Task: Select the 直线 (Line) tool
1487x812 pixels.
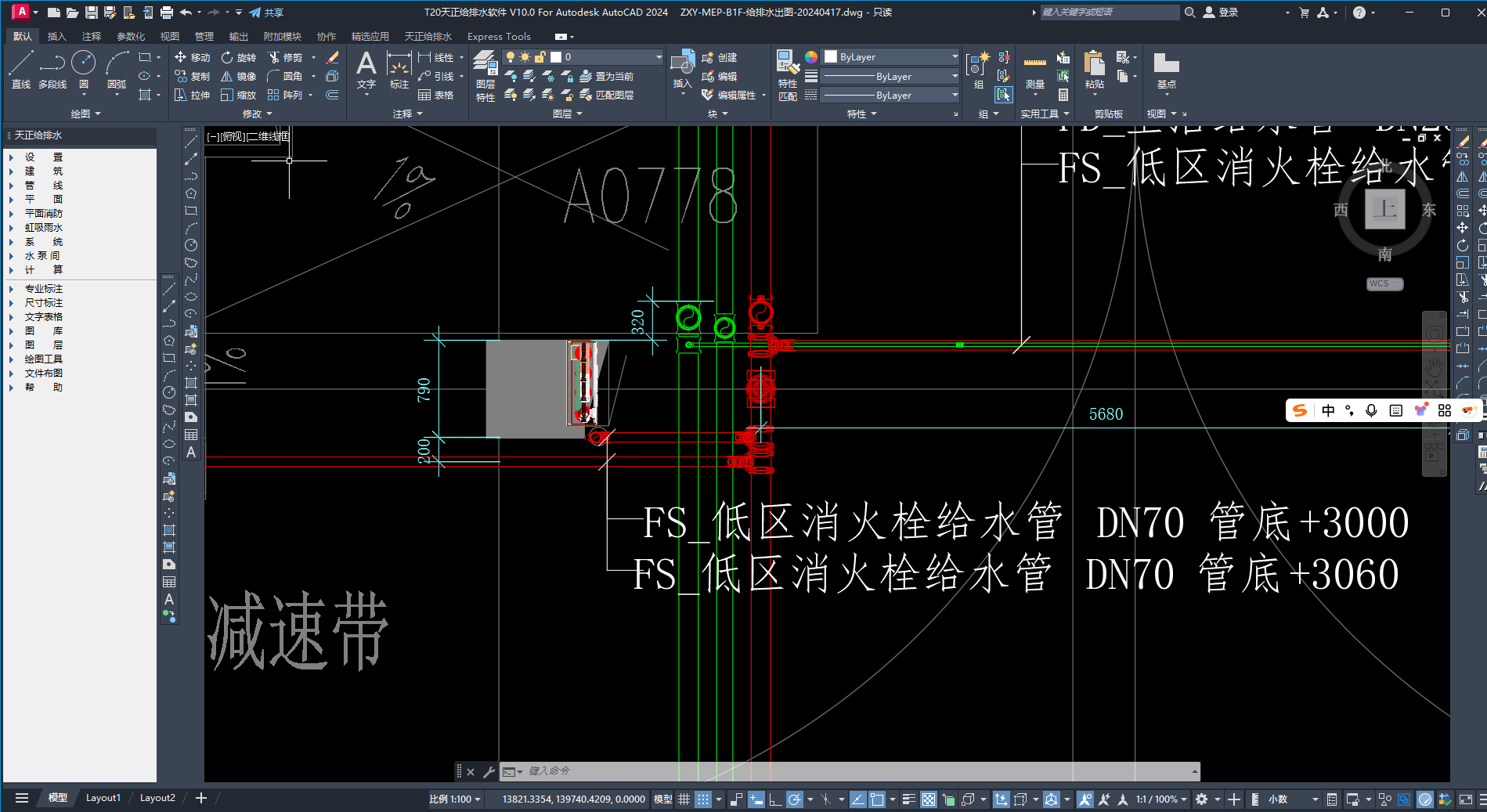Action: [21, 70]
